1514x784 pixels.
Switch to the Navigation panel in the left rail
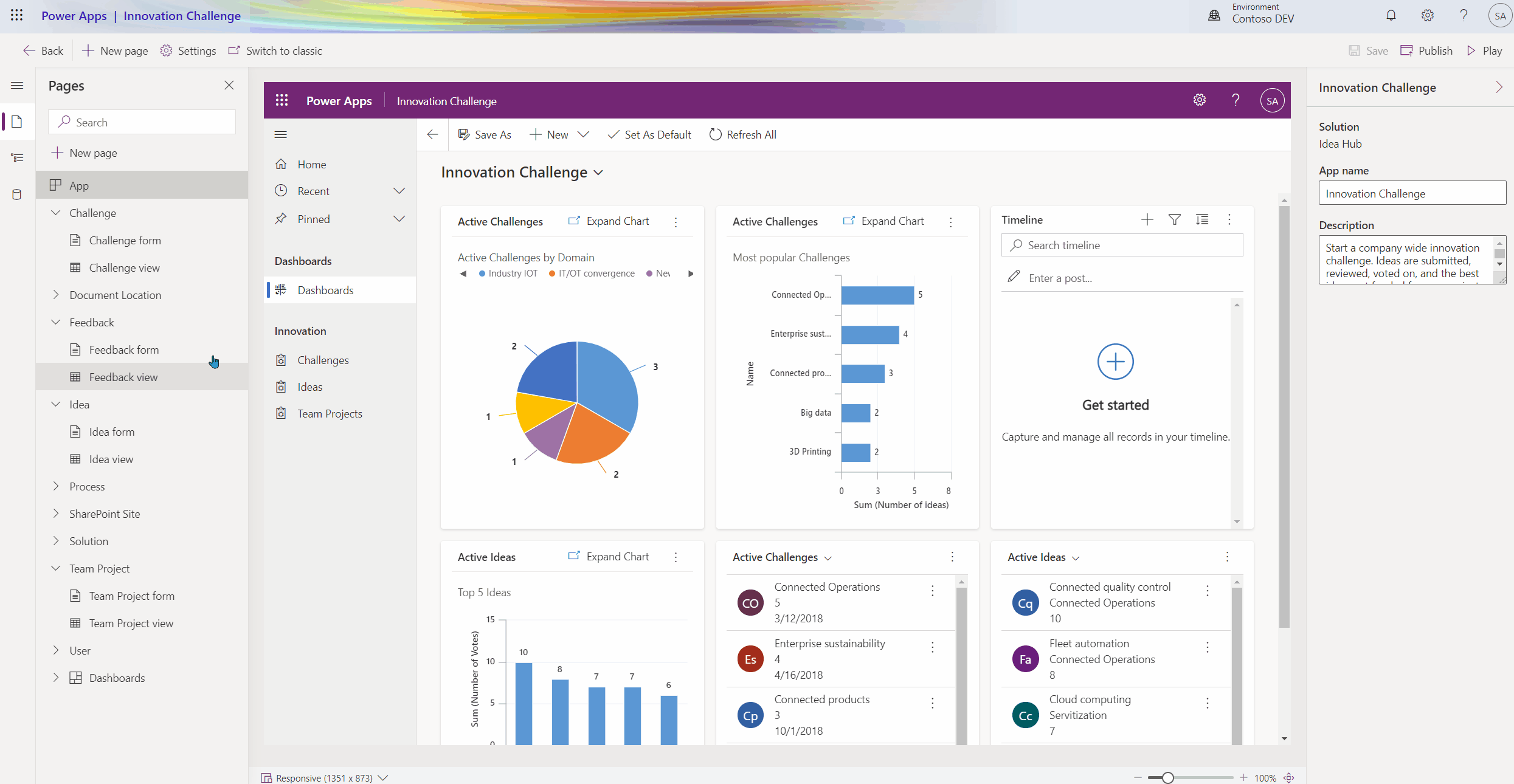(x=18, y=157)
